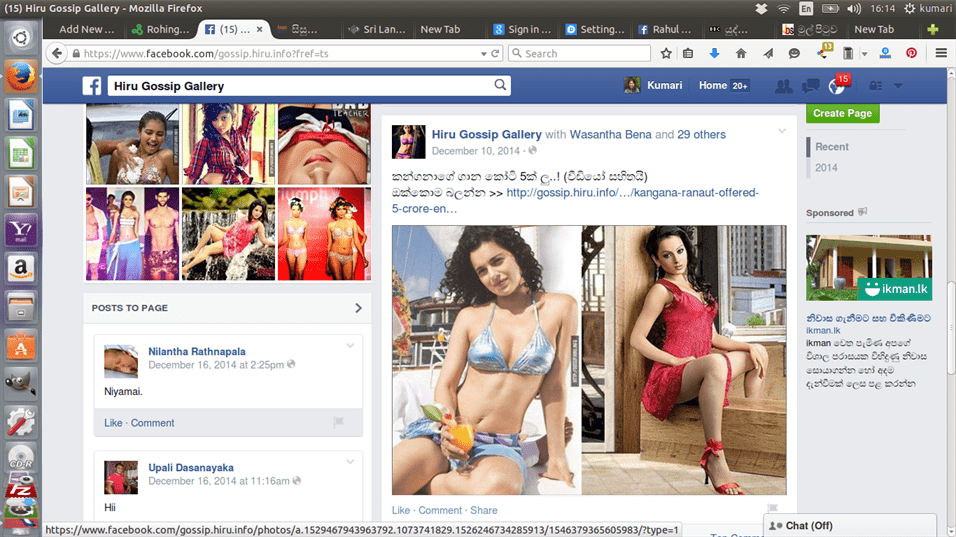Close the active Facebook tab
The width and height of the screenshot is (956, 537).
(260, 29)
